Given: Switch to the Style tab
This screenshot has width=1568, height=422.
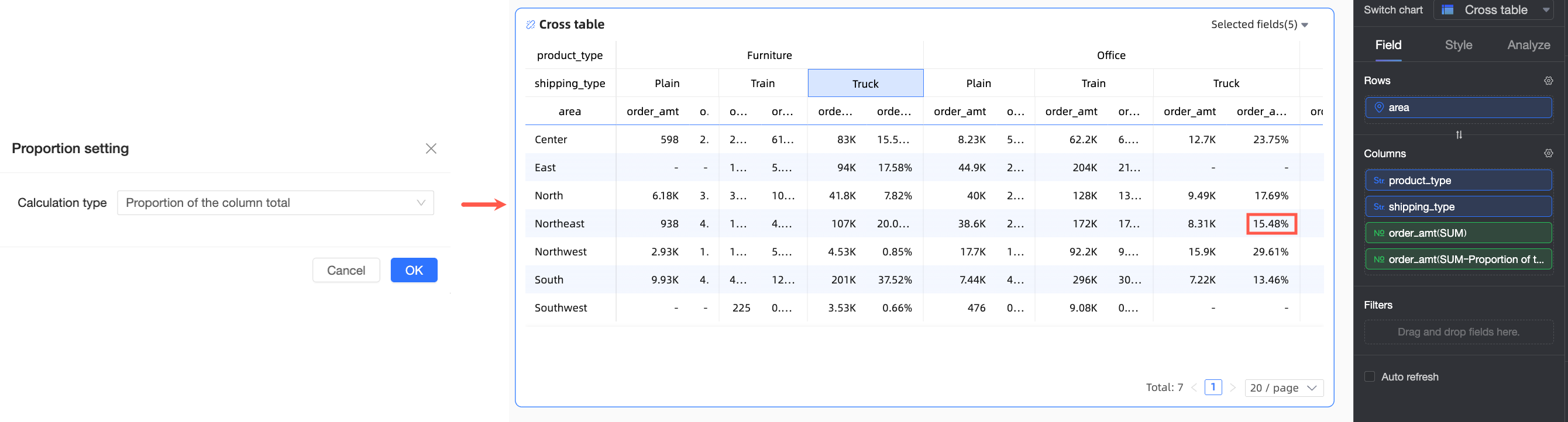Looking at the screenshot, I should (1459, 45).
